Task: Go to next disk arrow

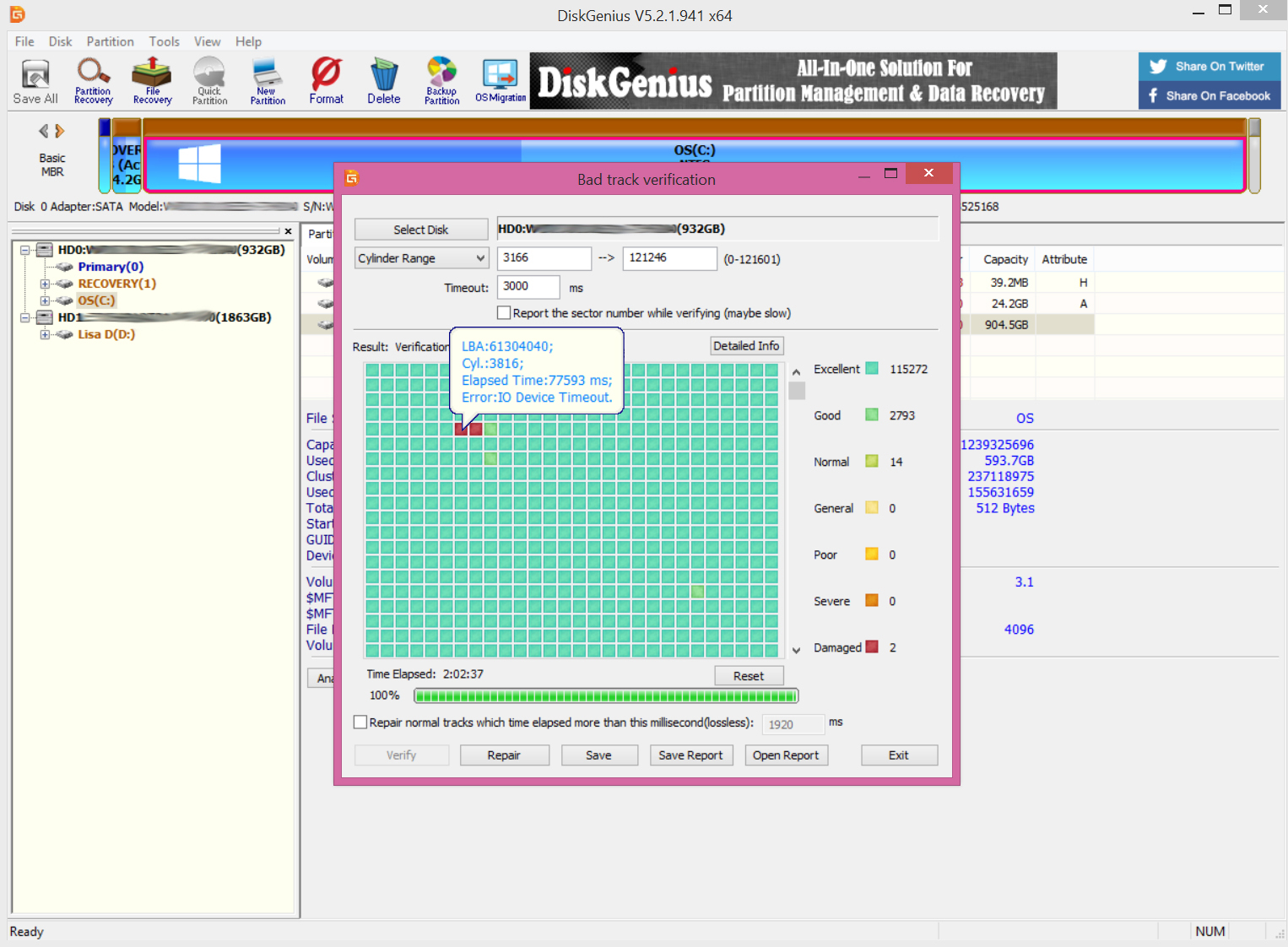Action: coord(60,131)
